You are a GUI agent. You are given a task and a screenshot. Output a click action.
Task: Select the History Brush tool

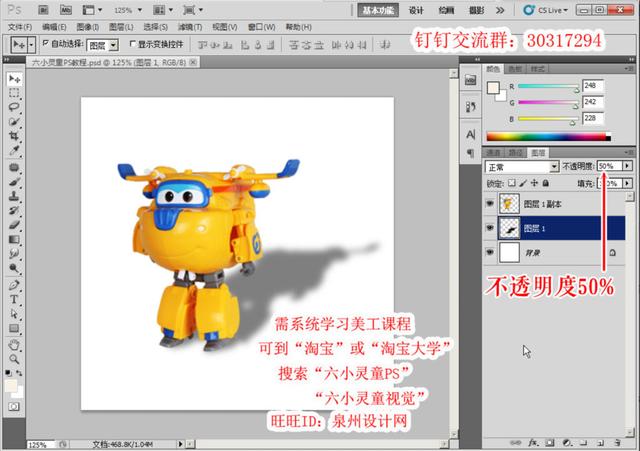[14, 211]
